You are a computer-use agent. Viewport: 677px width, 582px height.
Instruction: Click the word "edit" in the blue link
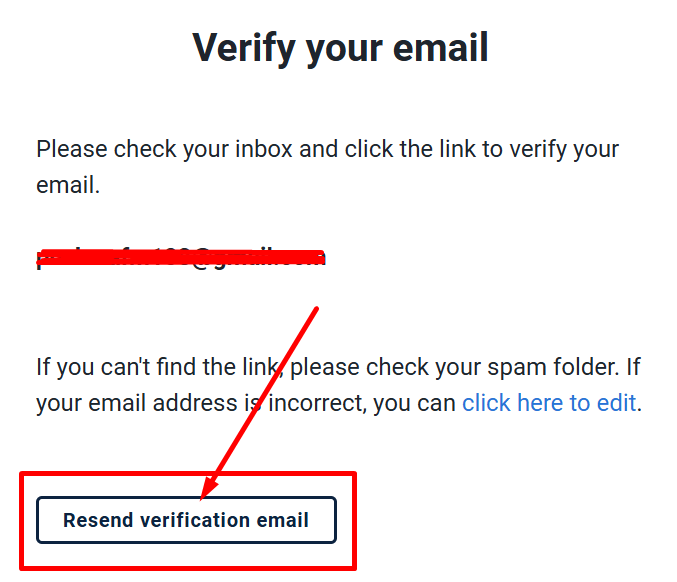(x=616, y=403)
